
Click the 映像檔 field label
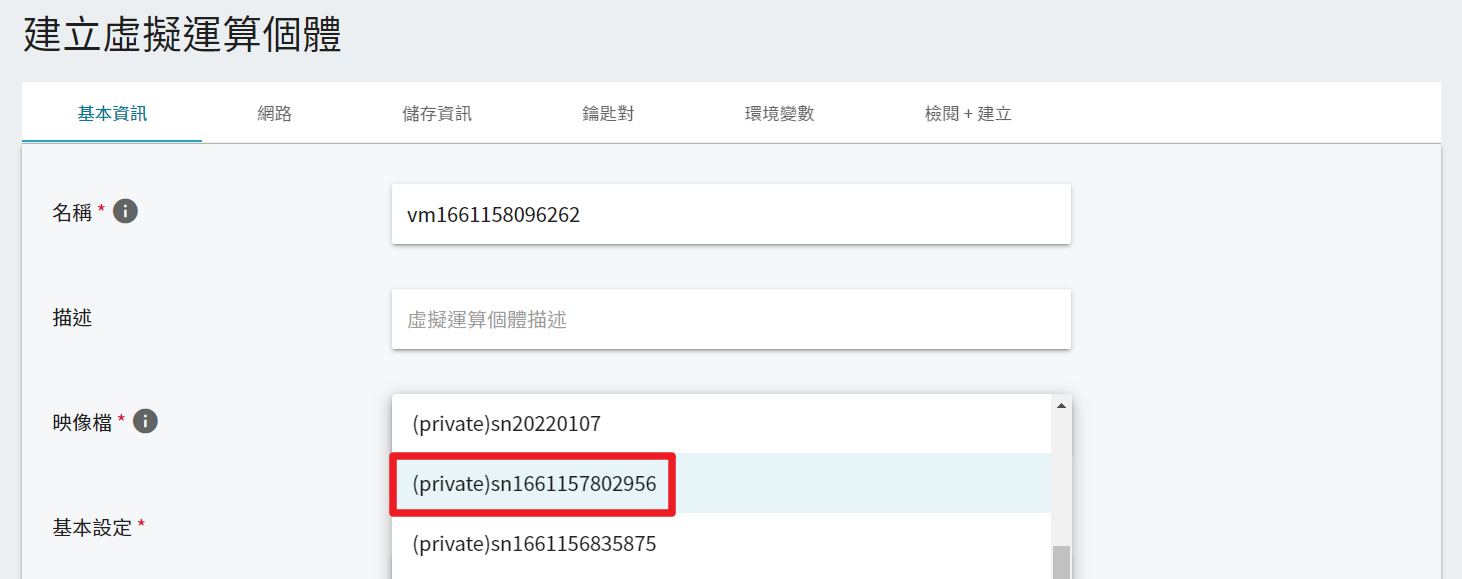(82, 422)
